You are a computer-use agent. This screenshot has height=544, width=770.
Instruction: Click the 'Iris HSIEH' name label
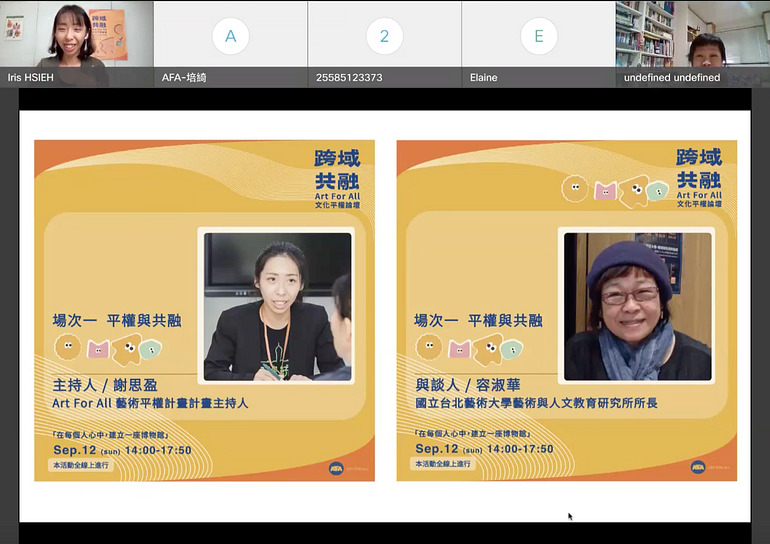(x=30, y=78)
